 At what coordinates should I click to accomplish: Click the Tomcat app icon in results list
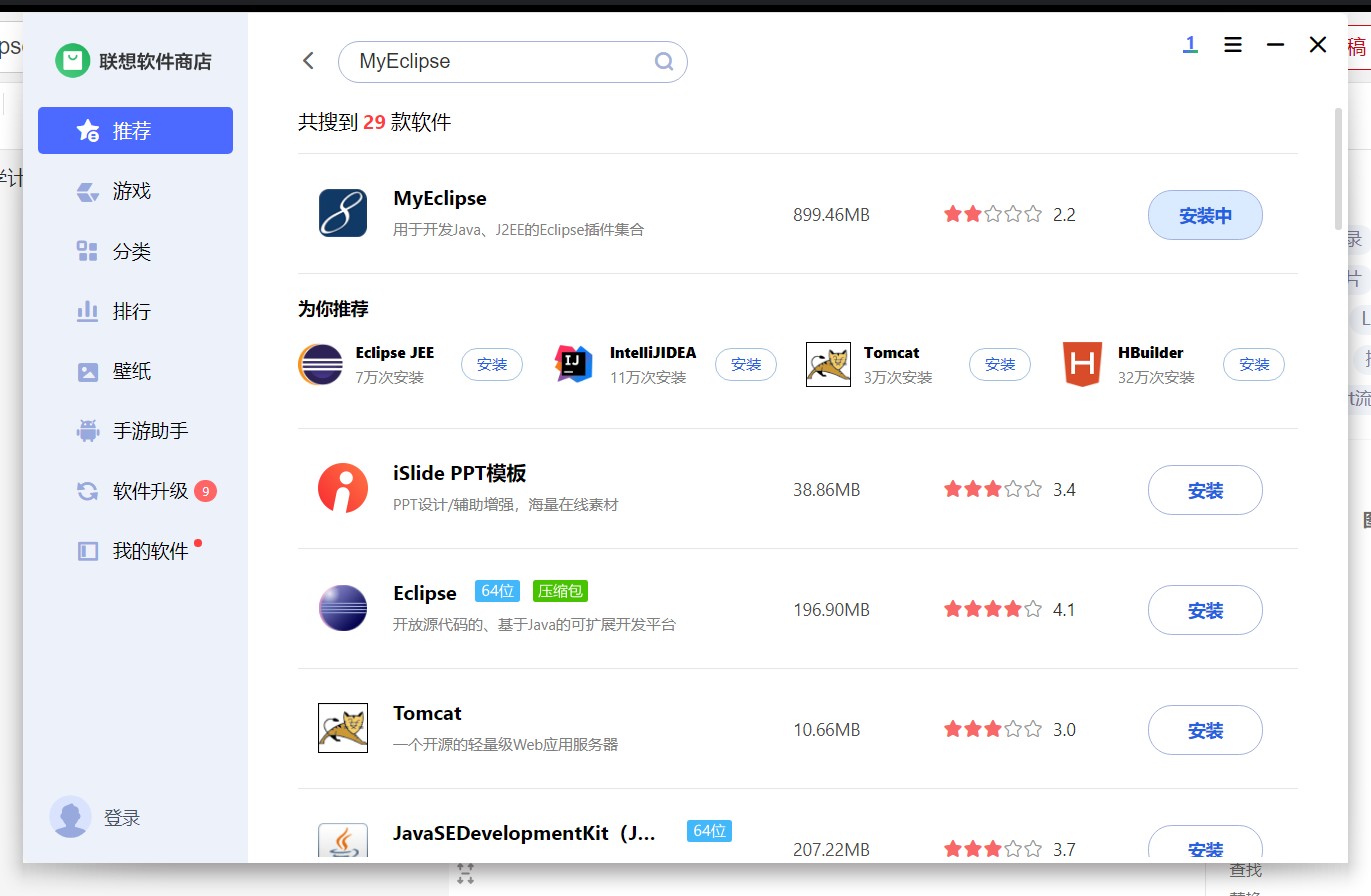click(343, 728)
